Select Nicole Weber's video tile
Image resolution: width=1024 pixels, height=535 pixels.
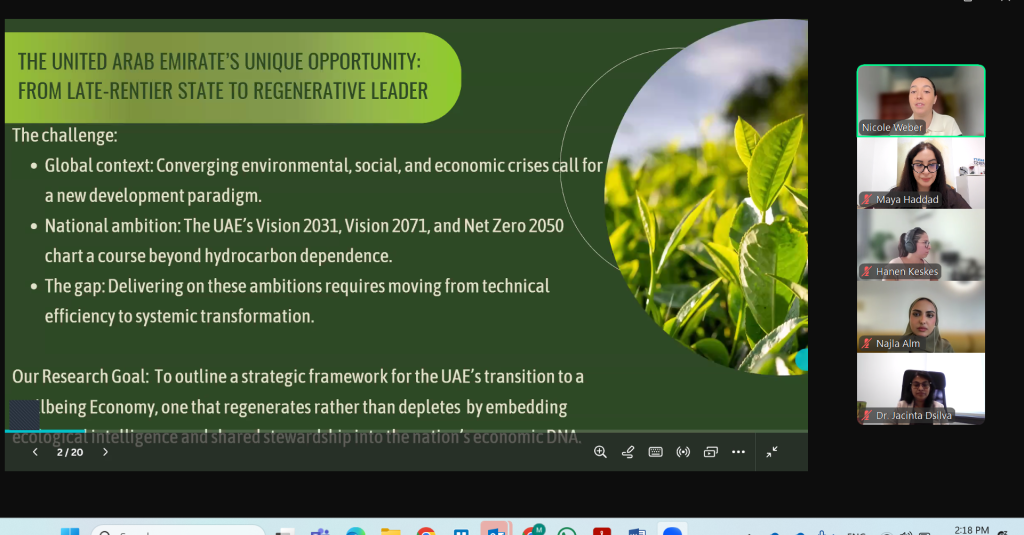[921, 101]
